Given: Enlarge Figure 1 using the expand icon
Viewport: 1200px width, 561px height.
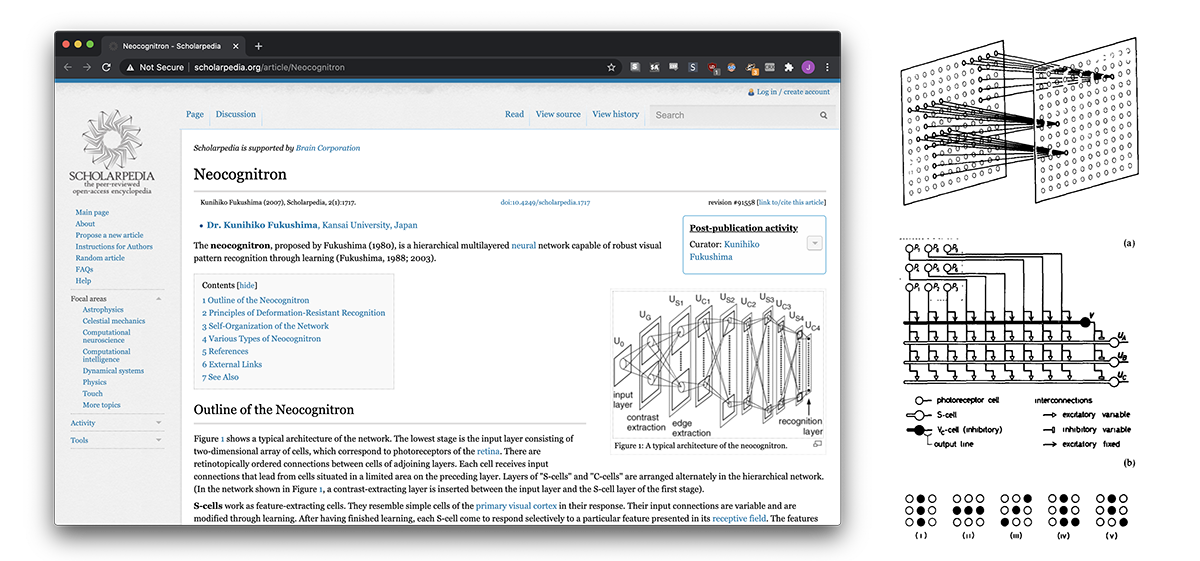Looking at the screenshot, I should tap(817, 445).
